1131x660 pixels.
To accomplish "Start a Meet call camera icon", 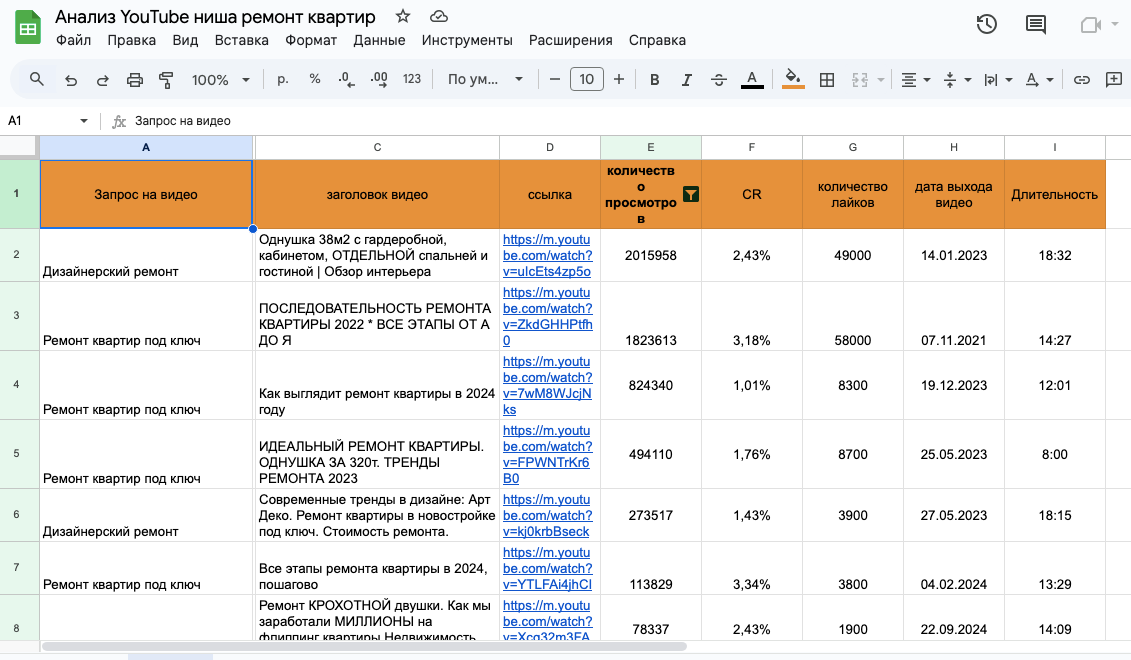I will tap(1091, 25).
